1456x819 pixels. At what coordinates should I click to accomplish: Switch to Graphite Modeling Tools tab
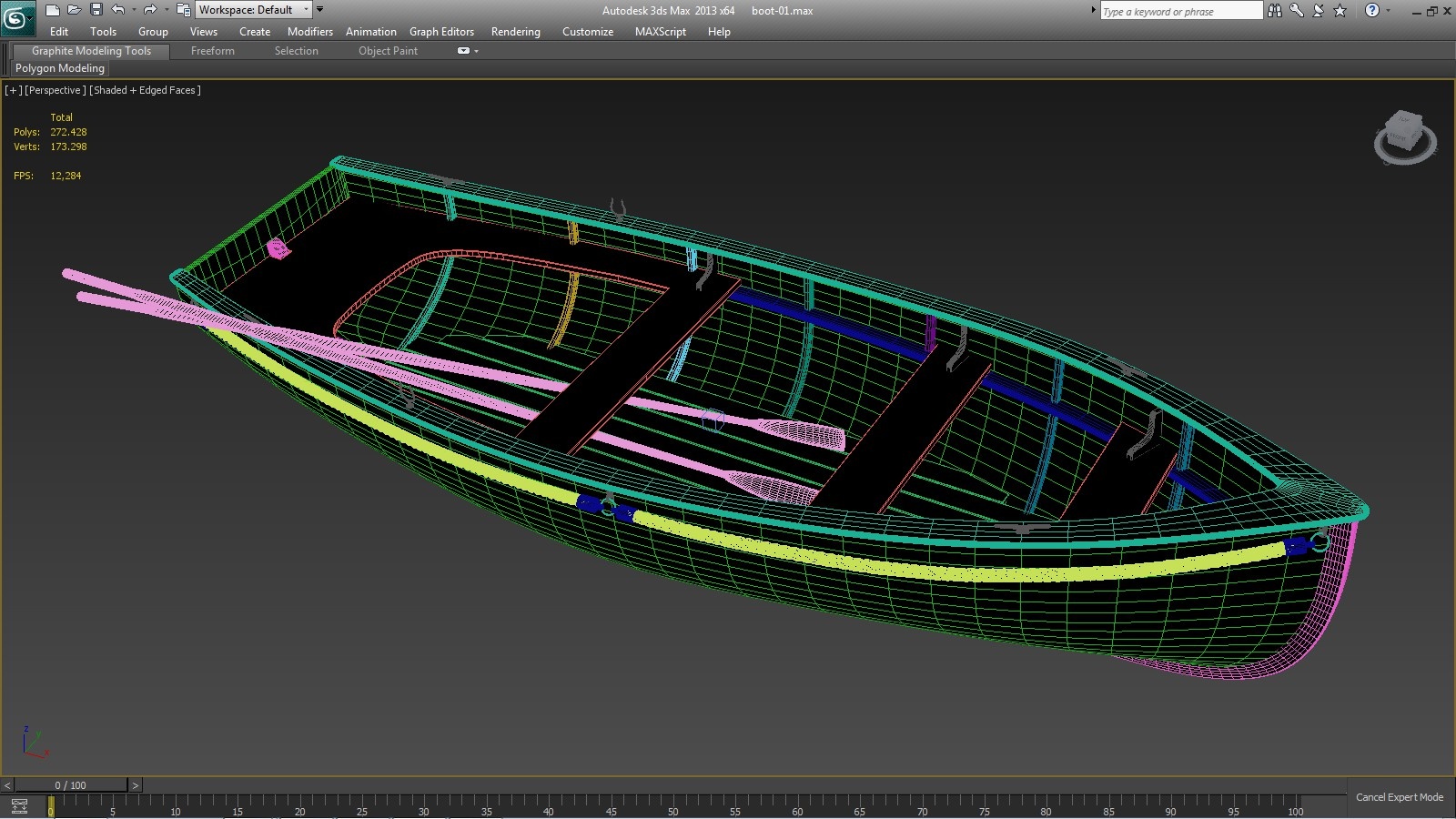[91, 51]
